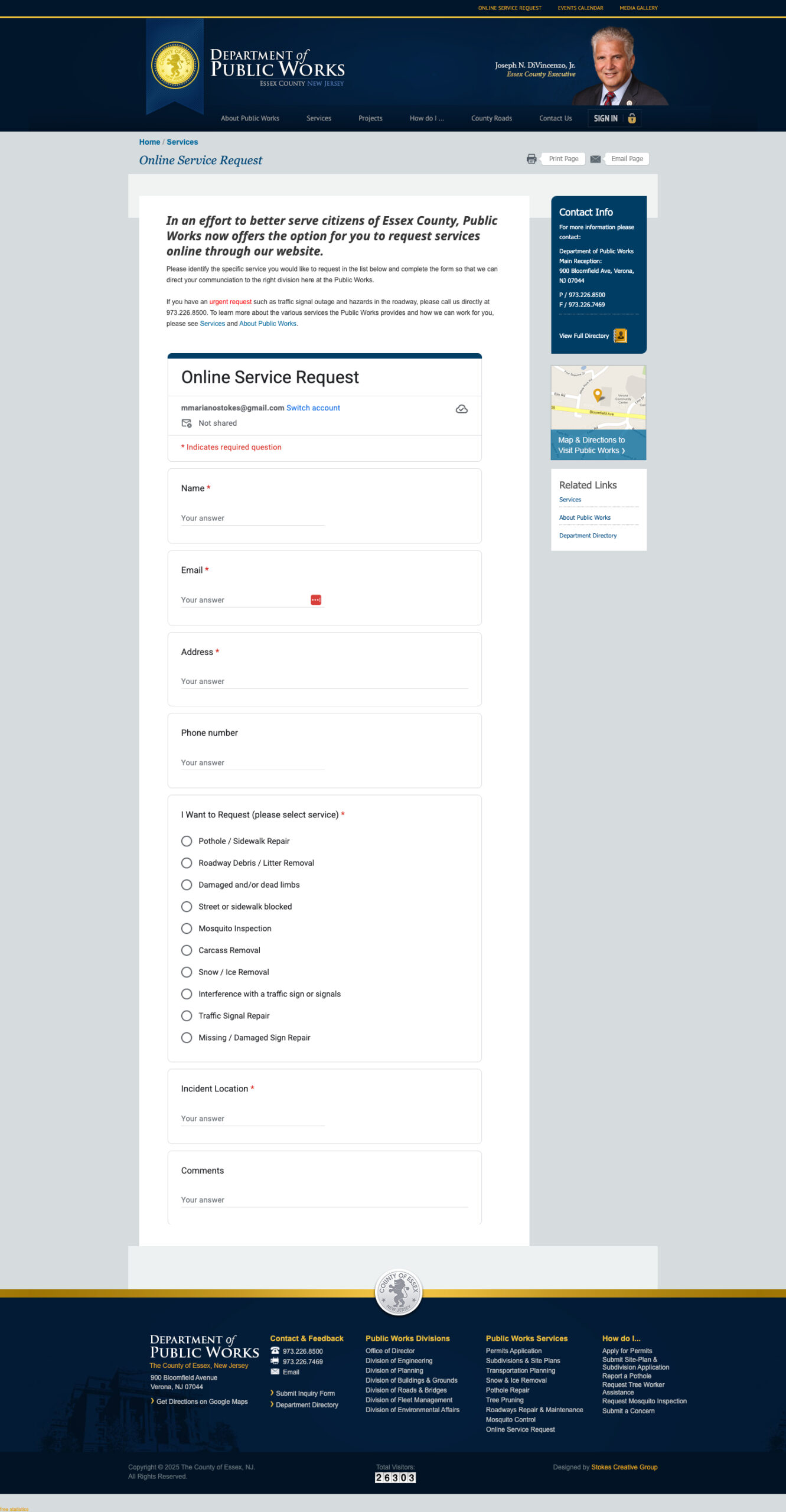Open the Map & Directions thumbnail
The height and width of the screenshot is (1512, 786).
click(598, 412)
